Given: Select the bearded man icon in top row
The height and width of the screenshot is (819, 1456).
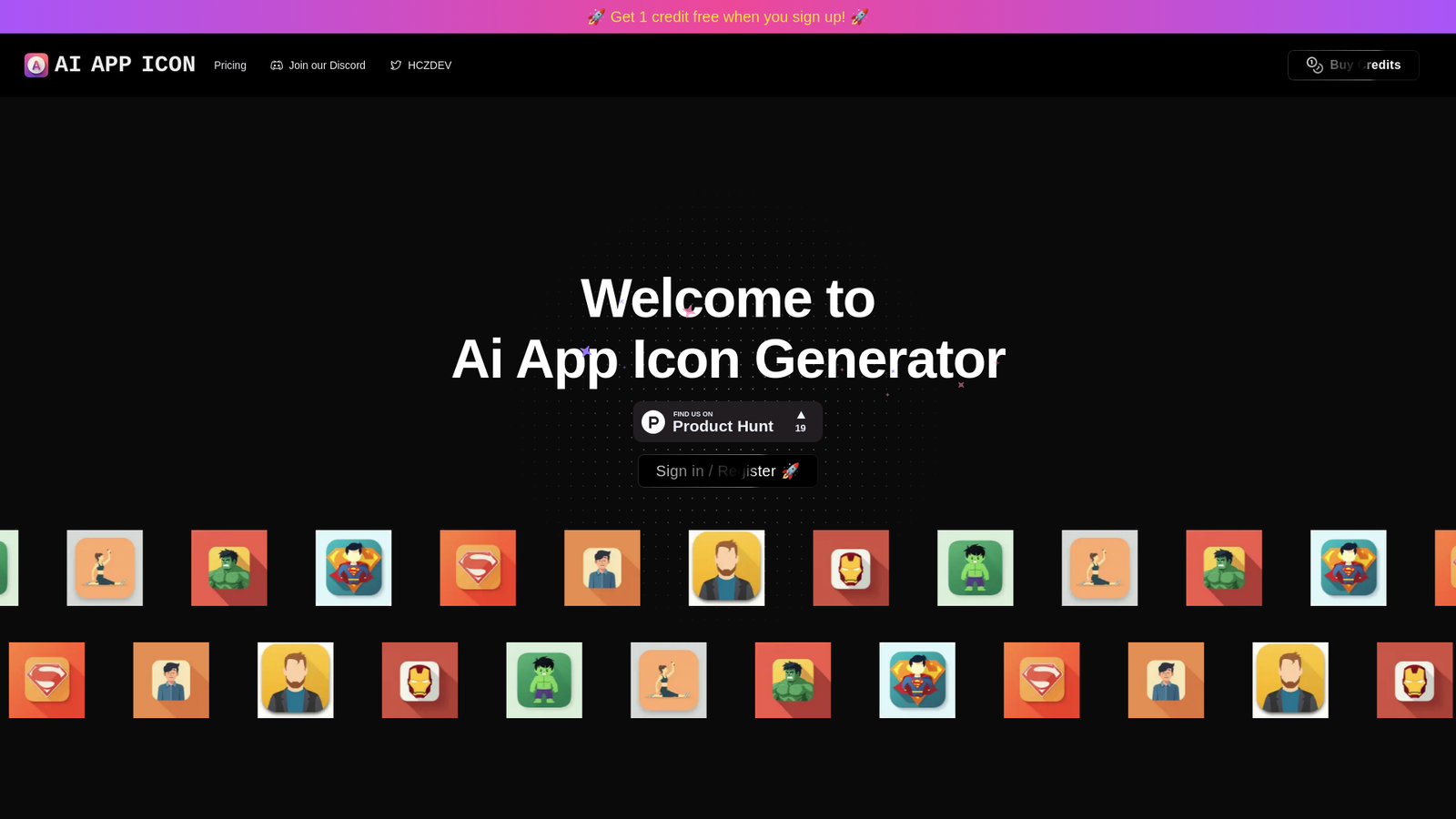Looking at the screenshot, I should (x=726, y=568).
